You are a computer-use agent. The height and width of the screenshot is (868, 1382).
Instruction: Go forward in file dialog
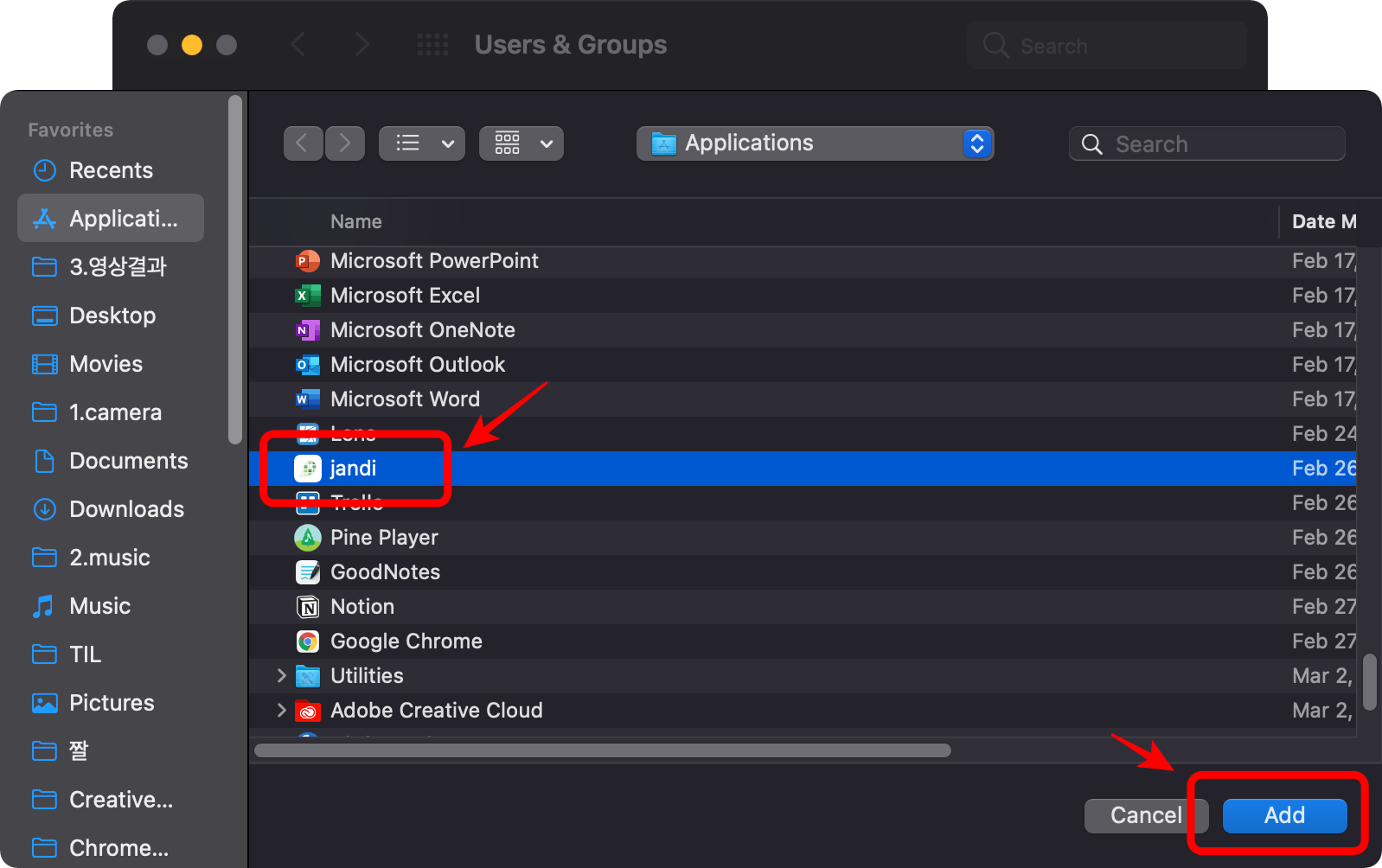pyautogui.click(x=345, y=144)
